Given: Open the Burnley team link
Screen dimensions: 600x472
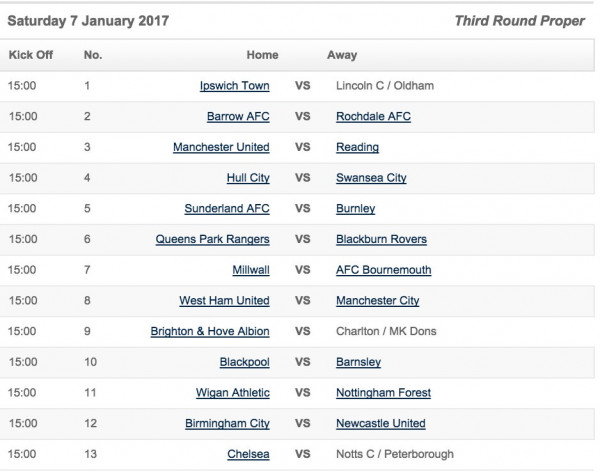Looking at the screenshot, I should click(357, 209).
